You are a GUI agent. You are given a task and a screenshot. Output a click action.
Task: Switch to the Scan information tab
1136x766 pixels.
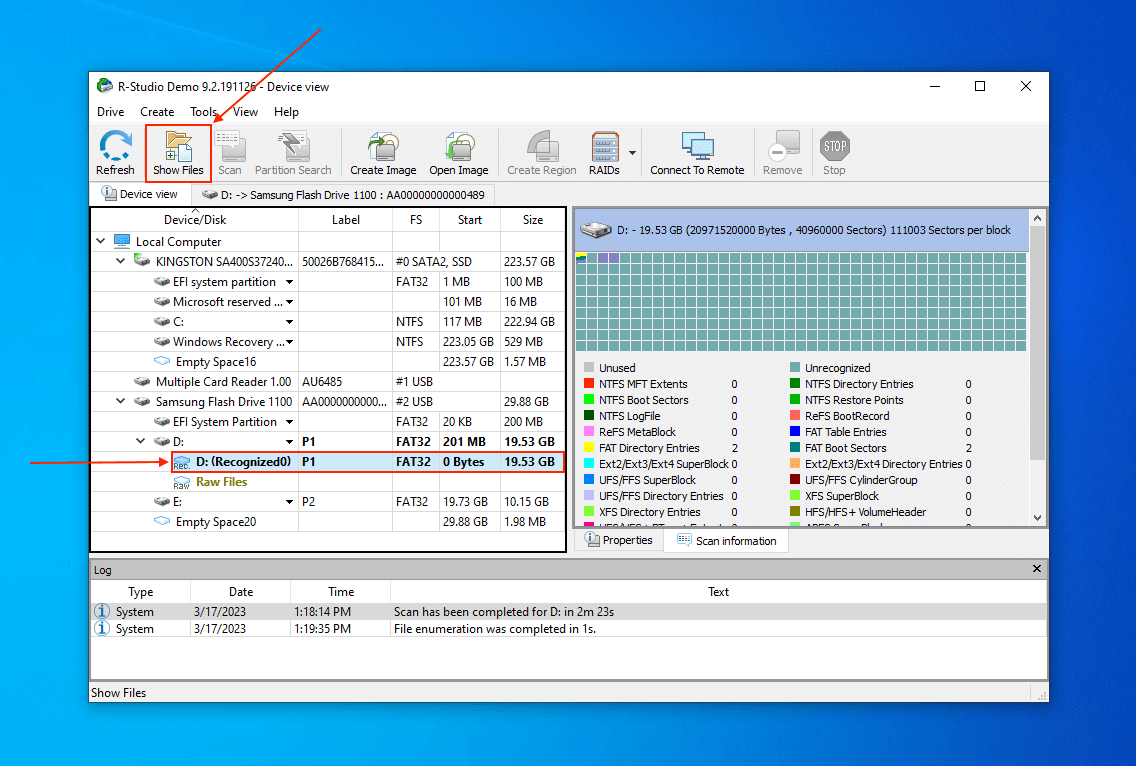(x=727, y=541)
